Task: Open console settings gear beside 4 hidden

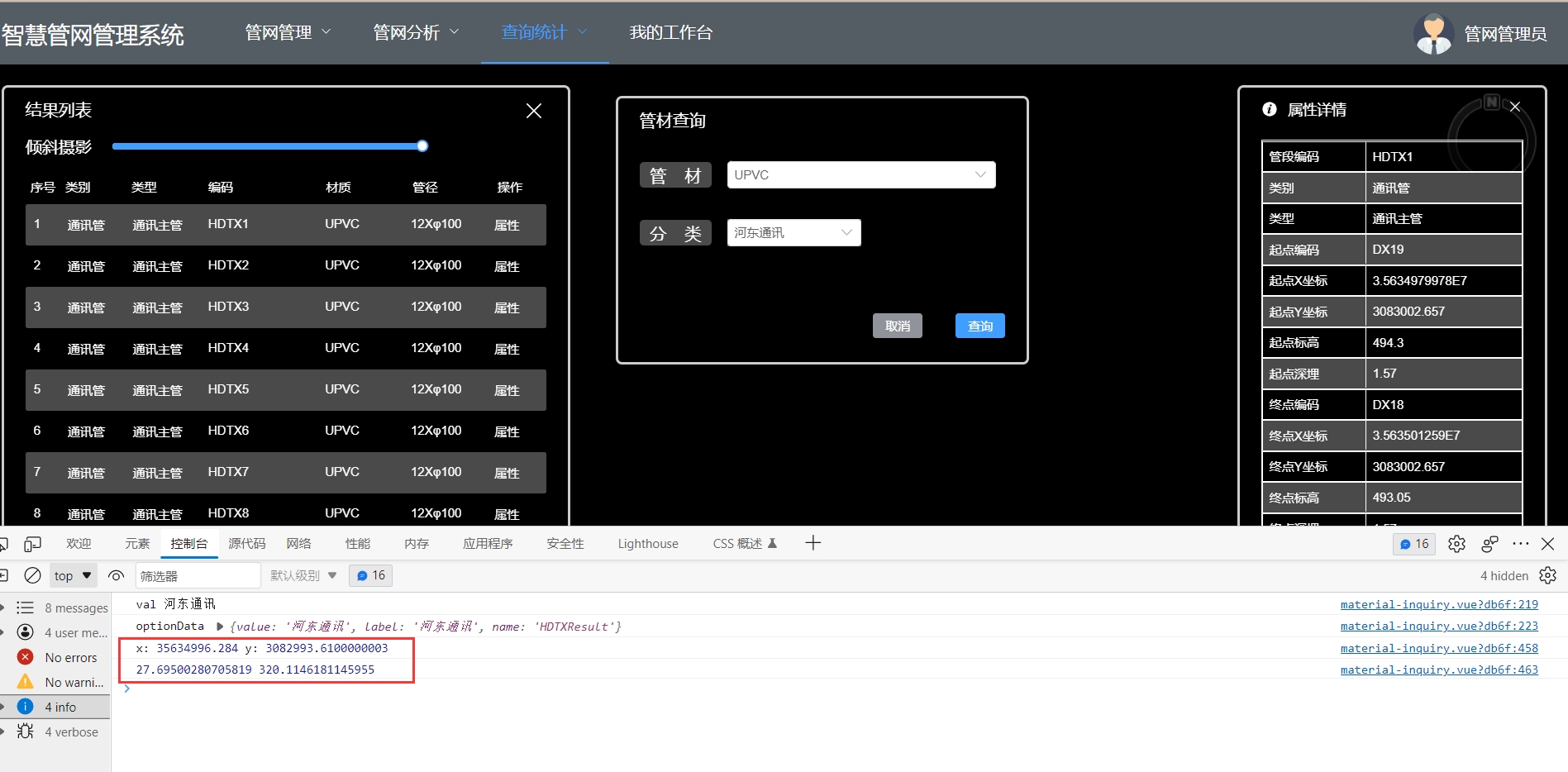Action: (1547, 575)
